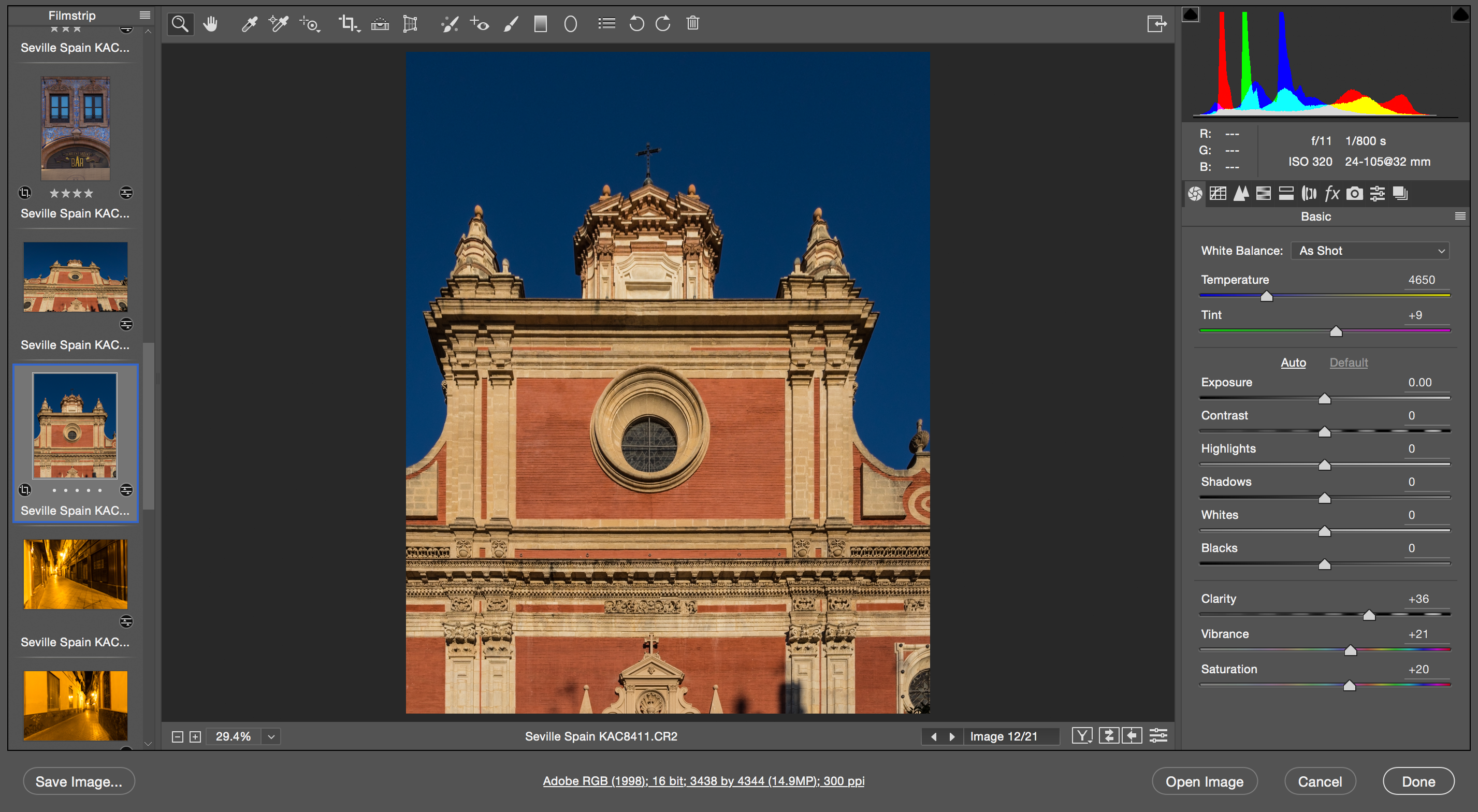Activate the Graduated Filter tool
The height and width of the screenshot is (812, 1478).
(x=541, y=23)
